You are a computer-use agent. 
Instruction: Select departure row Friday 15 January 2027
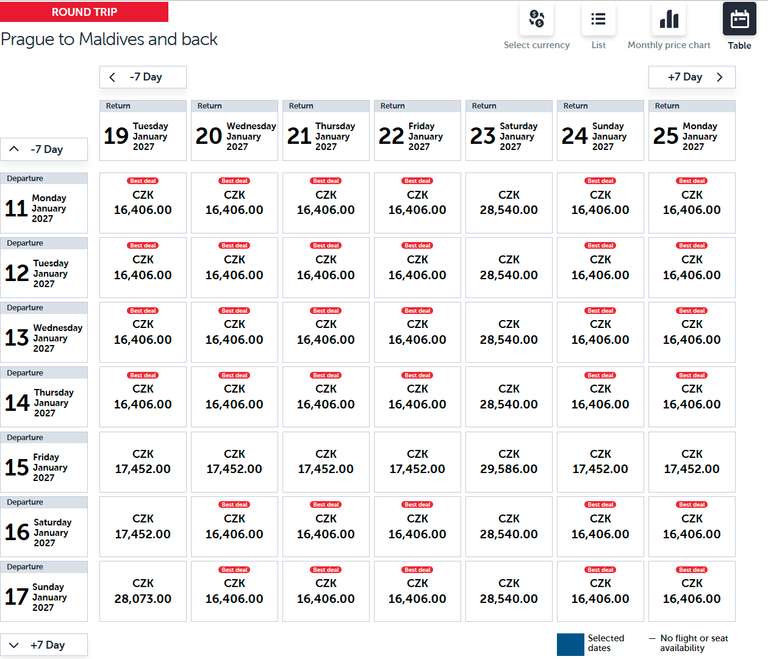point(44,462)
